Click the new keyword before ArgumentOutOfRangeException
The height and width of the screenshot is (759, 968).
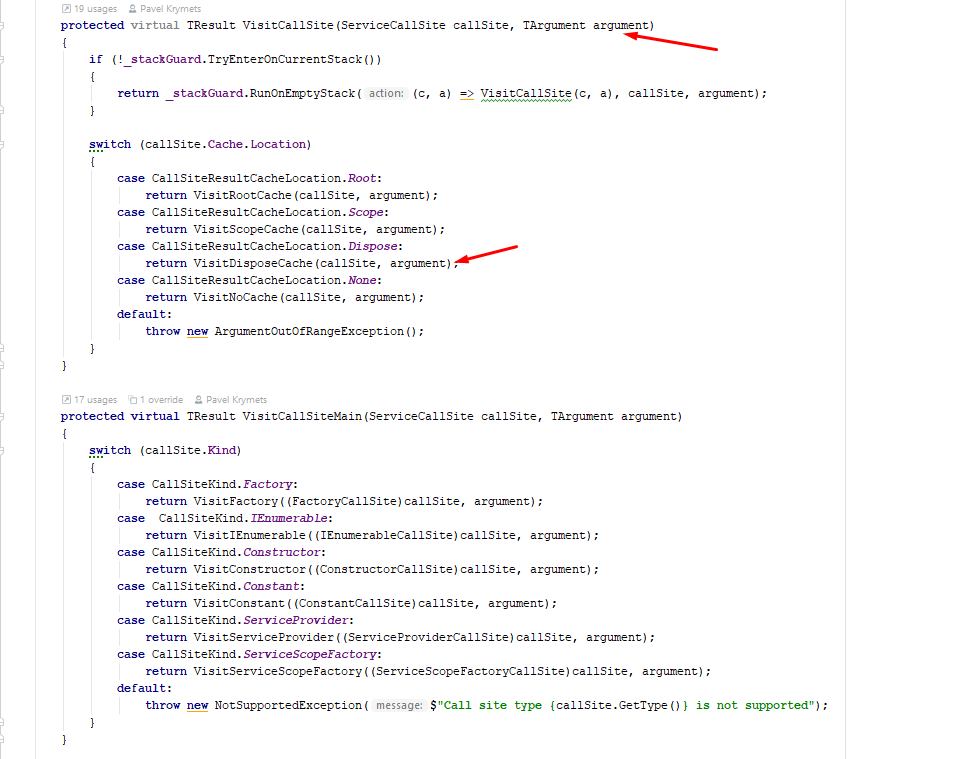pos(198,331)
